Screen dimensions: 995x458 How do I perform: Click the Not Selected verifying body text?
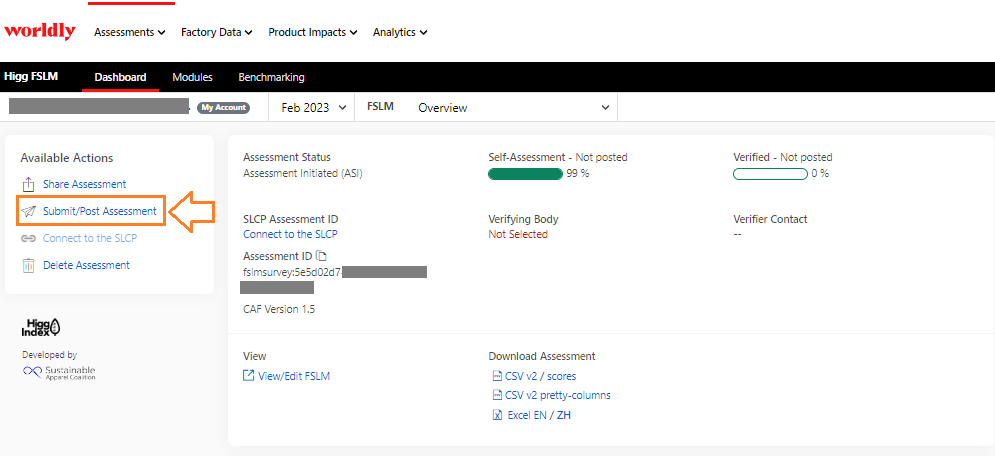click(518, 234)
